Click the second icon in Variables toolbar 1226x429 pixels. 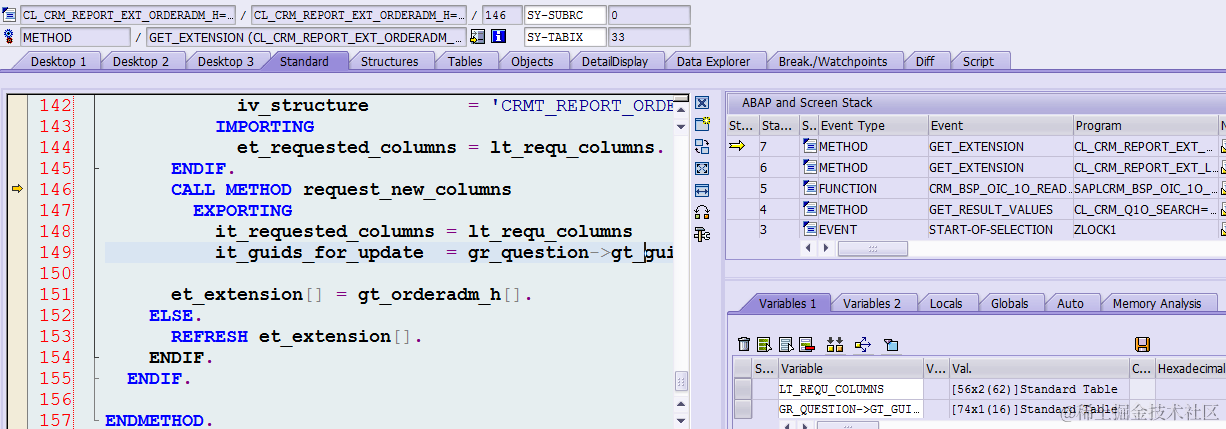point(764,345)
